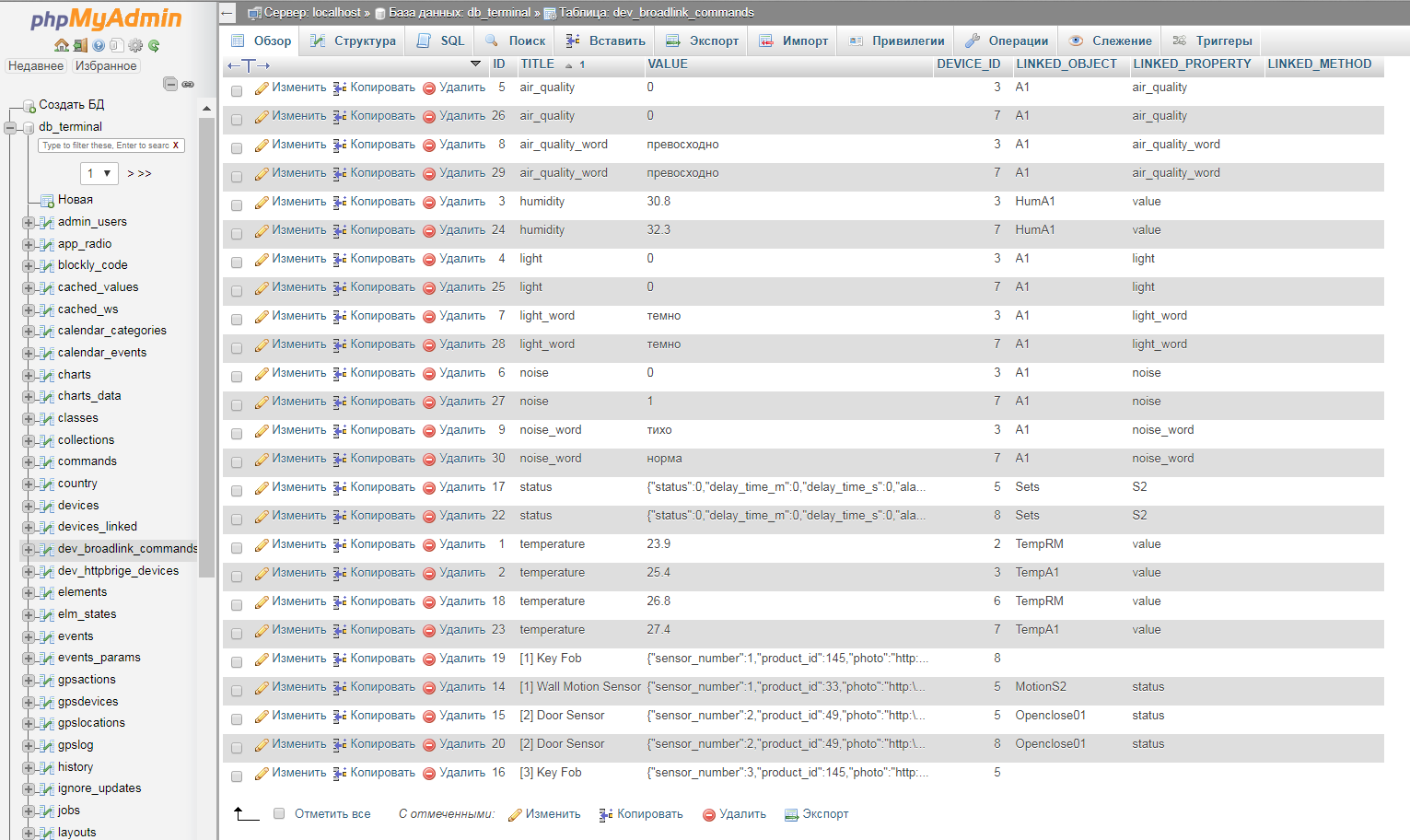
Task: Click the log out door icon
Action: [80, 45]
